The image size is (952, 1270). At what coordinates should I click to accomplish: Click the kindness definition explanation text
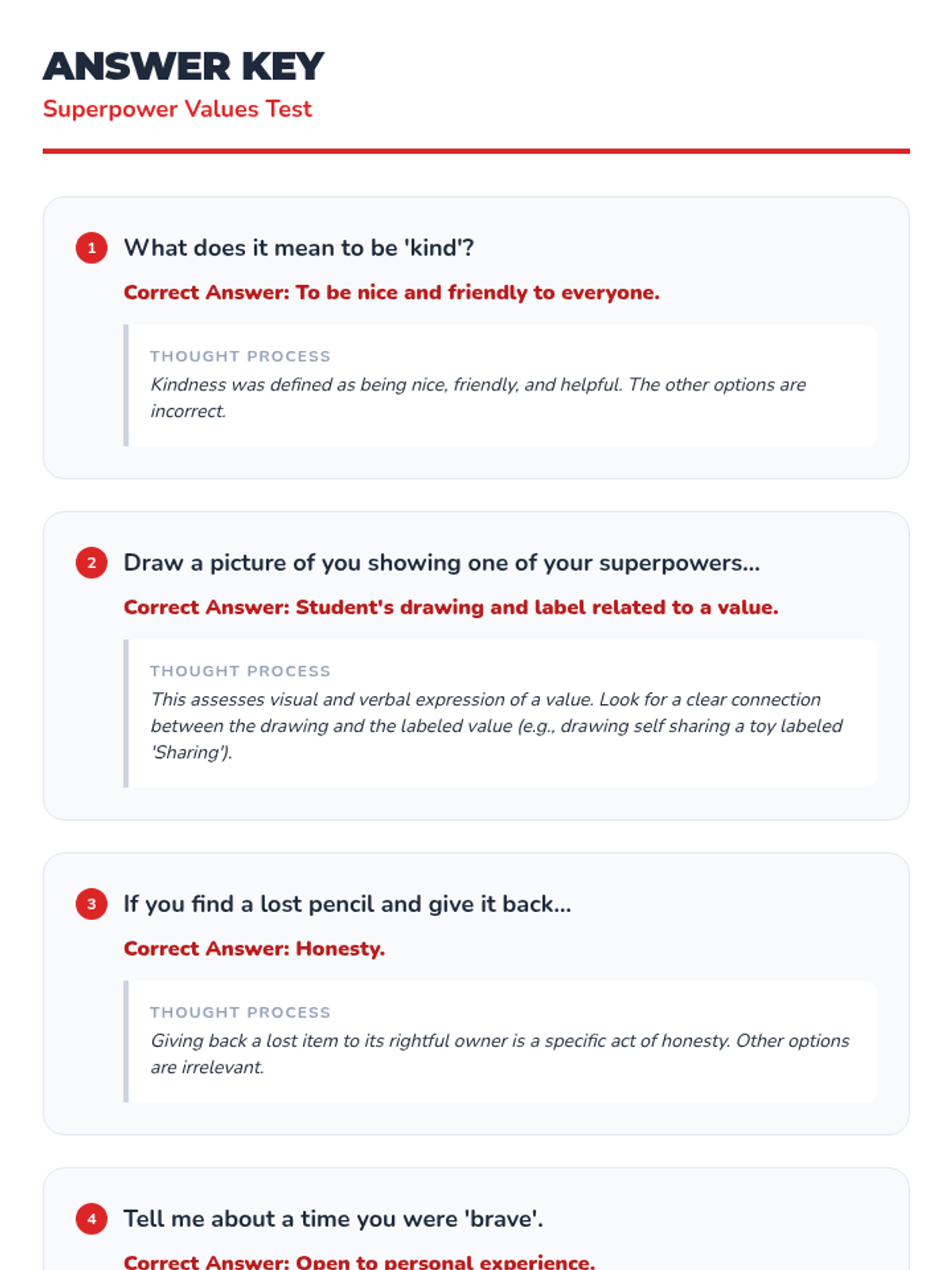point(478,398)
